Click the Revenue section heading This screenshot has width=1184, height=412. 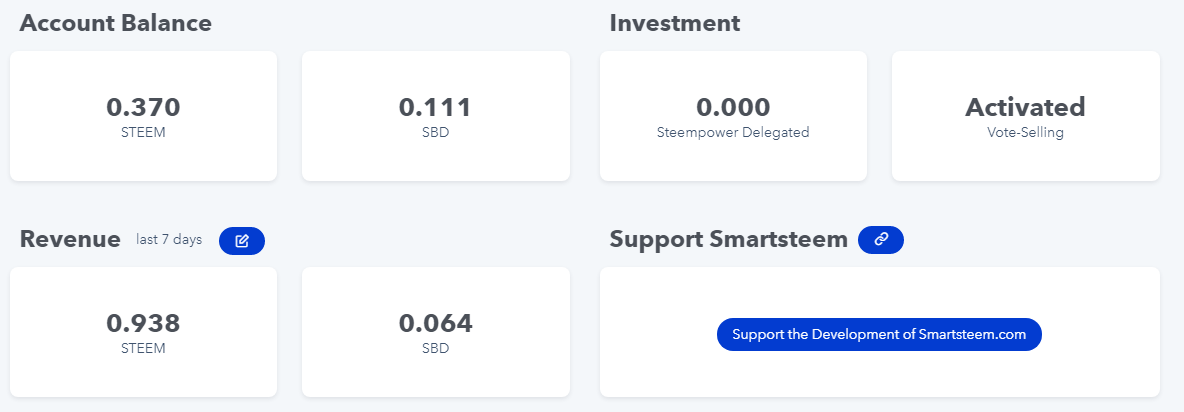(70, 239)
